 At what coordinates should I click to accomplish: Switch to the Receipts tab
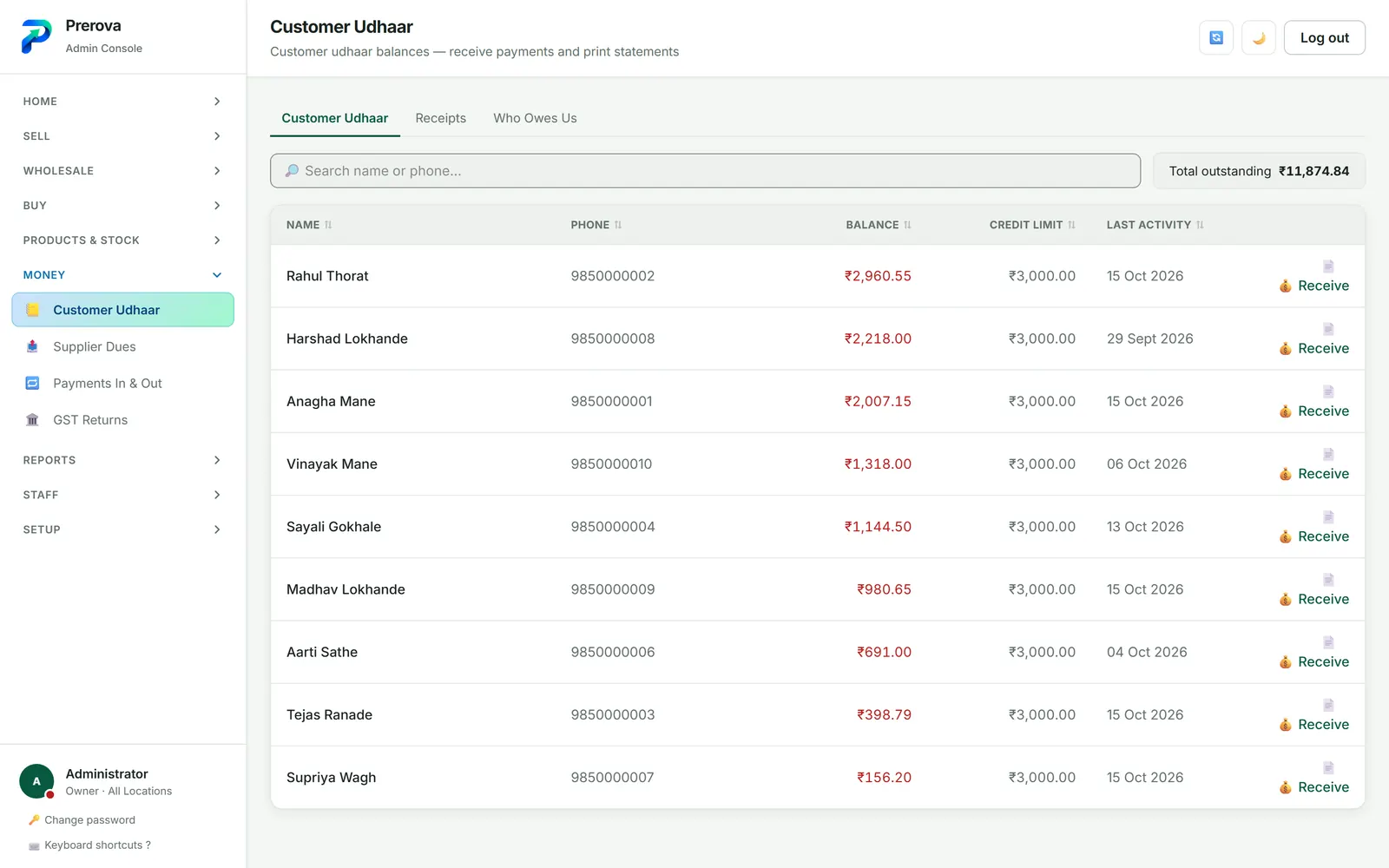[440, 118]
